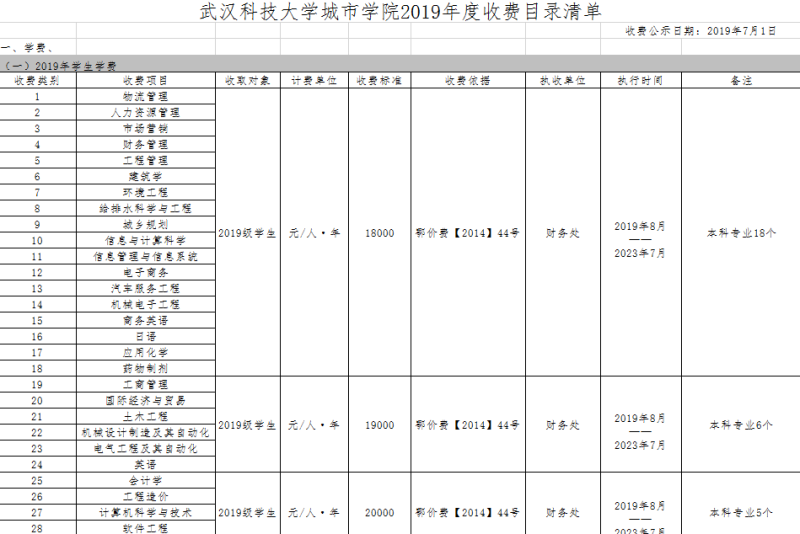Click the title 武汉科技大学城市学院2019年度收费目录清单
This screenshot has width=800, height=534.
coord(400,11)
